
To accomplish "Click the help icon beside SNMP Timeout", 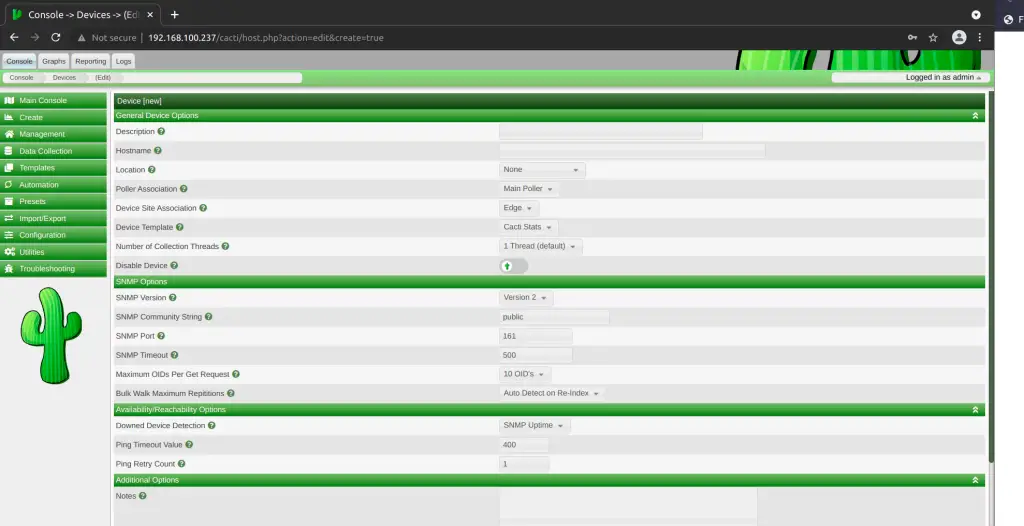I will click(174, 355).
